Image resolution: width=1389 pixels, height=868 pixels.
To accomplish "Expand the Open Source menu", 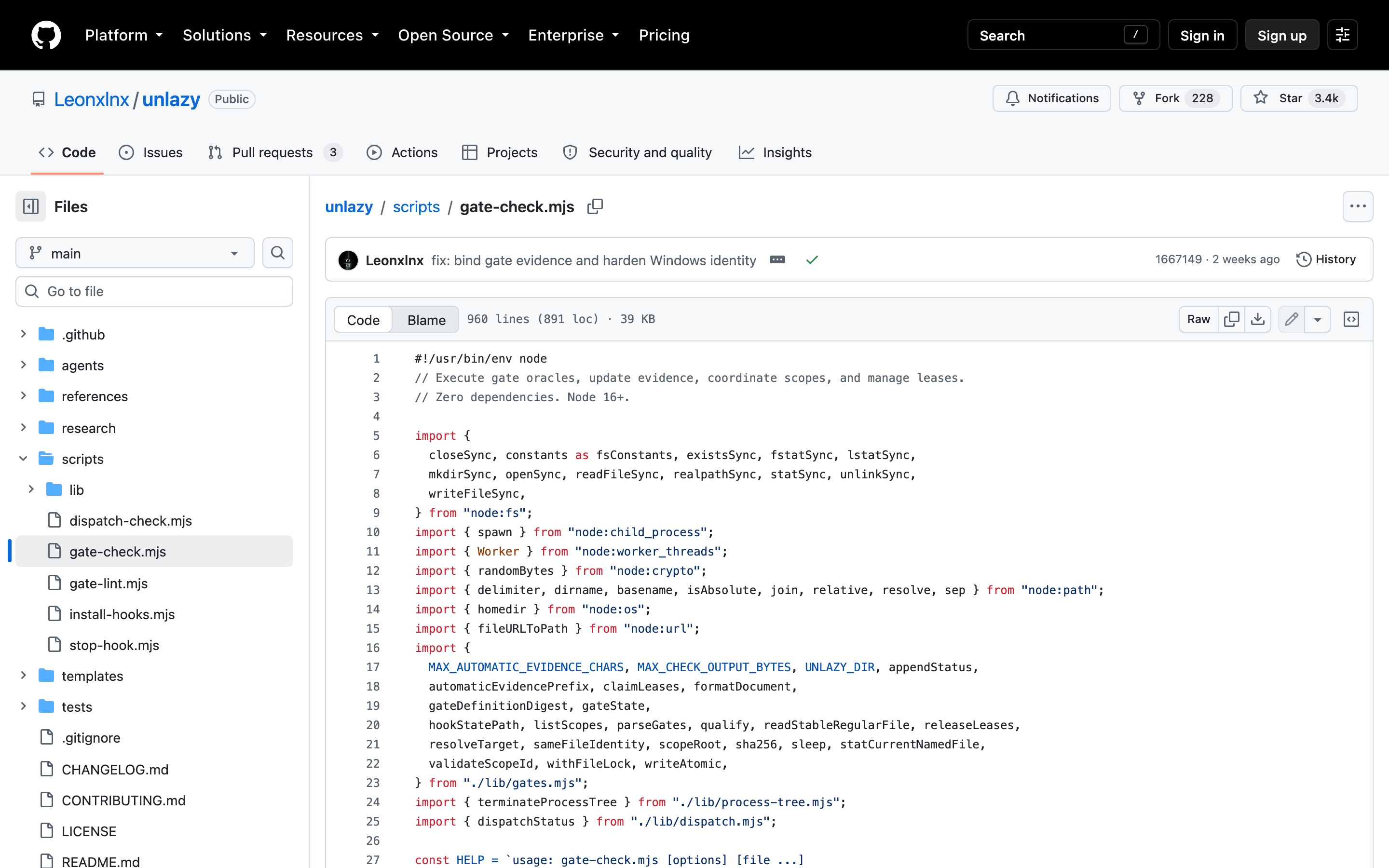I will 453,35.
